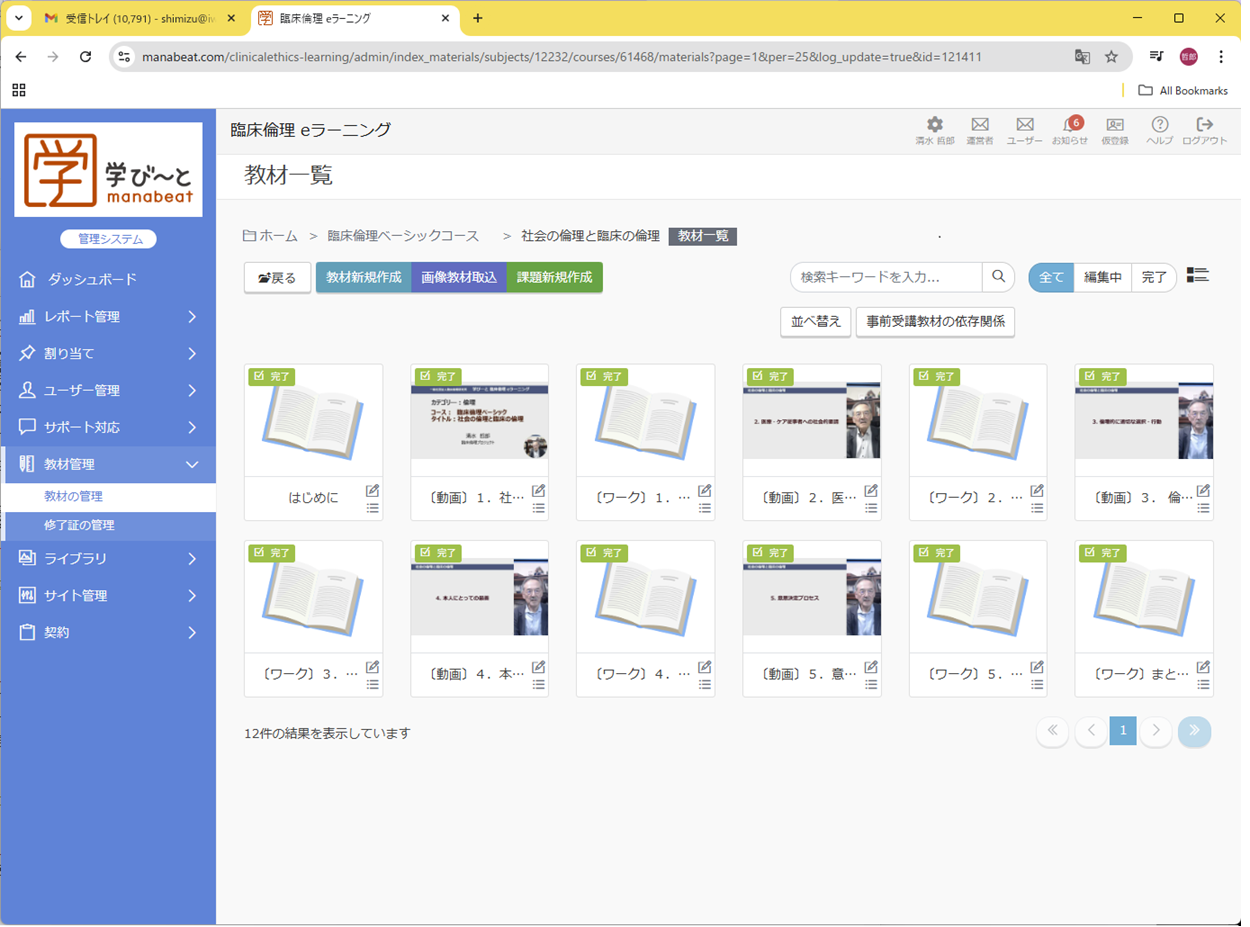Click the 教材新規作成 button

click(x=363, y=277)
